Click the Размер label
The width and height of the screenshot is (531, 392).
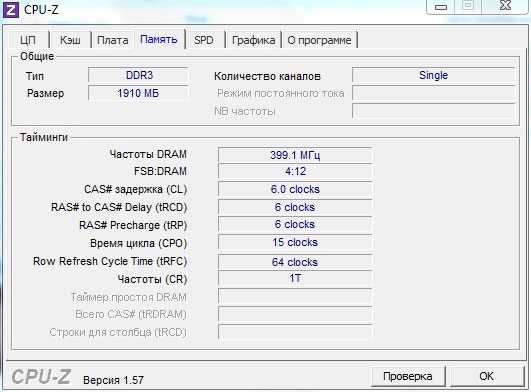[x=45, y=93]
